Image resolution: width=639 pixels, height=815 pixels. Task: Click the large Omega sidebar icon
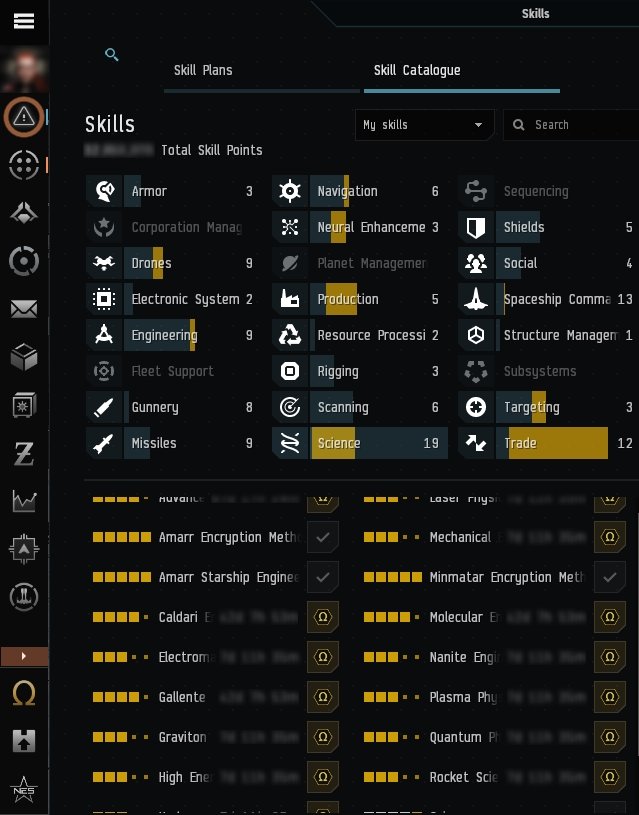tap(24, 694)
